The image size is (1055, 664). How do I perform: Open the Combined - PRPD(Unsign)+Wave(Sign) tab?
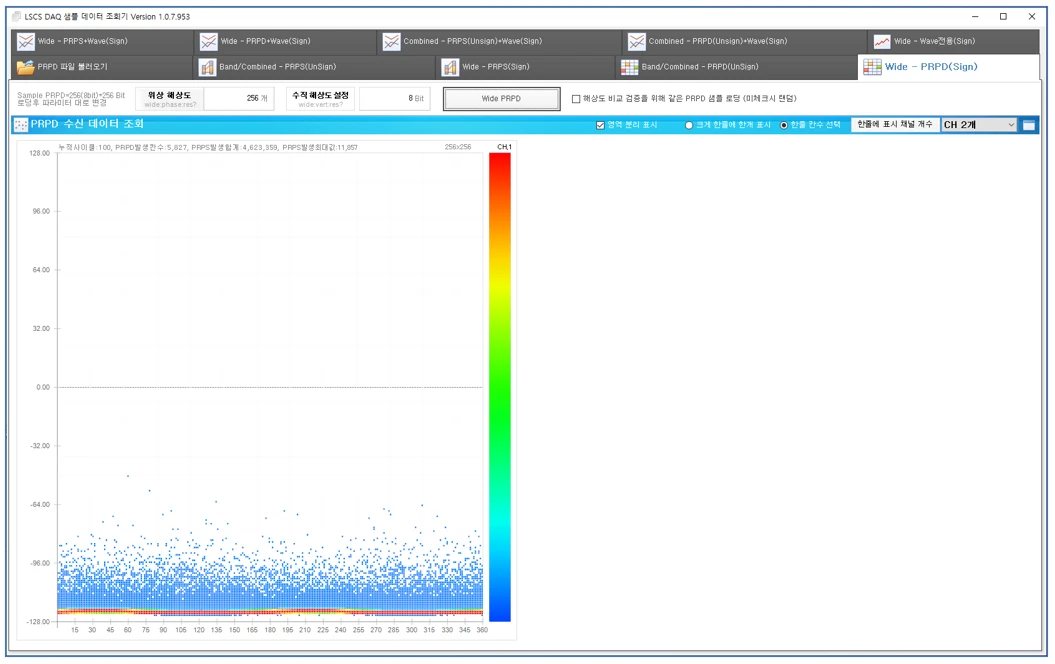744,42
